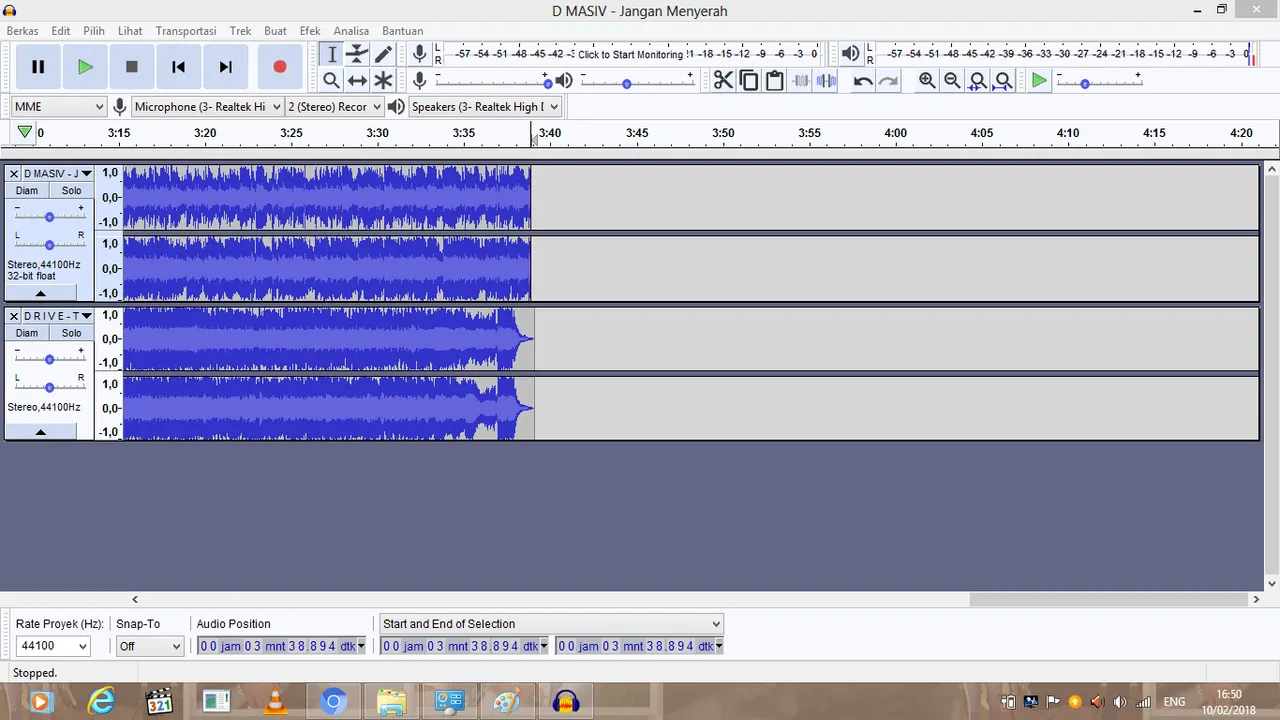Image resolution: width=1280 pixels, height=720 pixels.
Task: Open the Speakers playback device dropdown
Action: coord(486,106)
